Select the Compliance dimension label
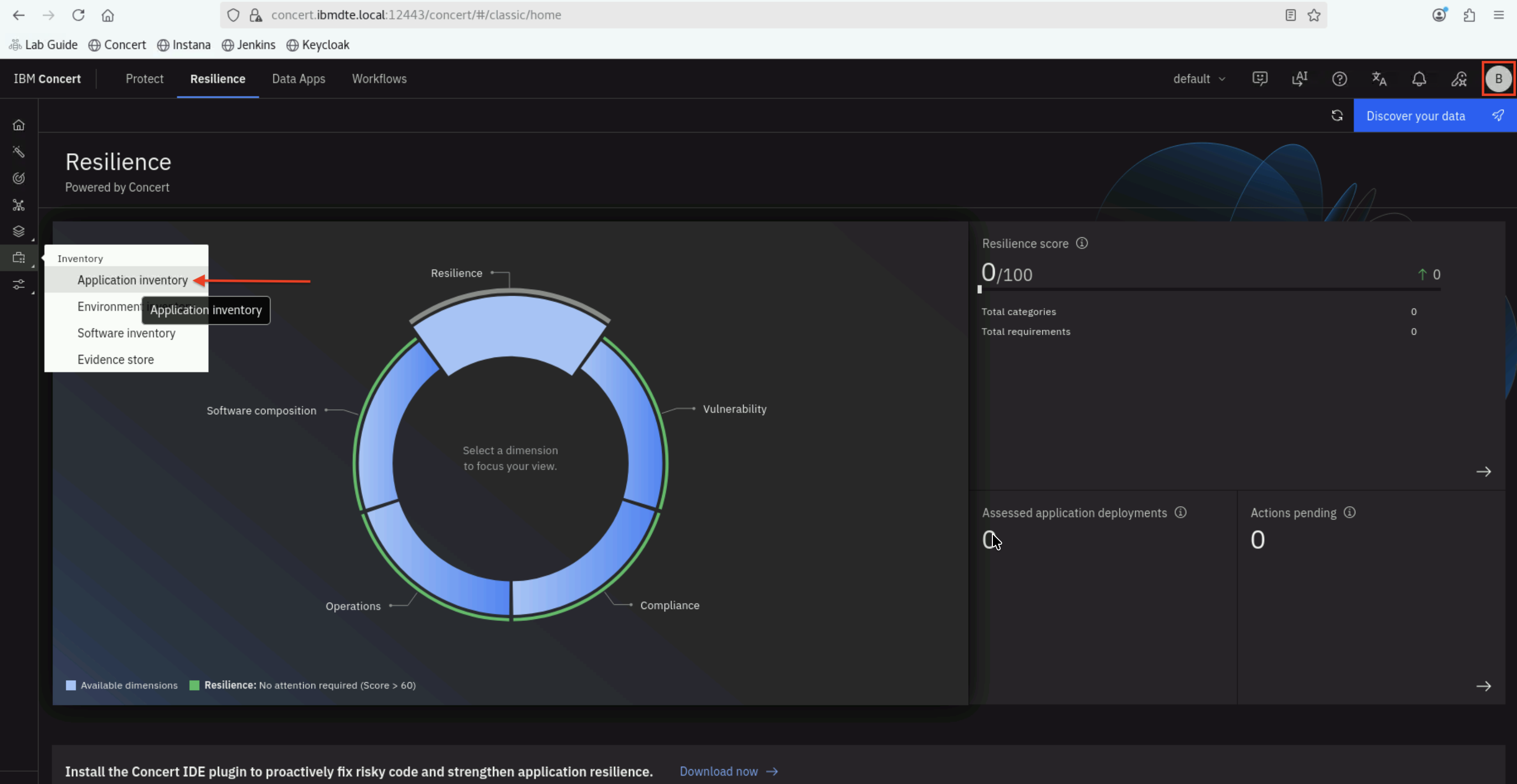1517x784 pixels. (x=669, y=605)
